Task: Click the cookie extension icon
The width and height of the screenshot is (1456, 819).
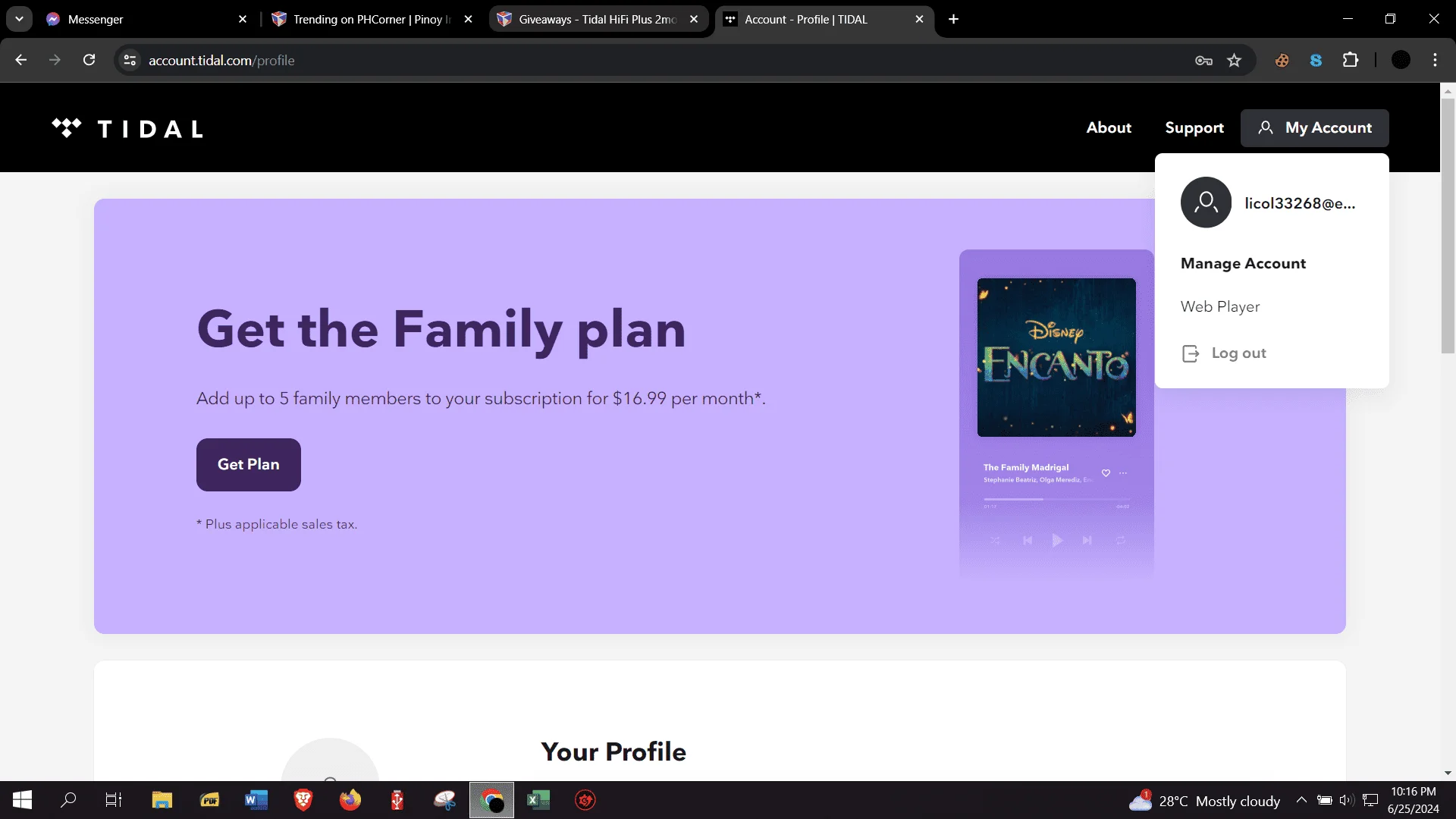Action: (x=1282, y=60)
